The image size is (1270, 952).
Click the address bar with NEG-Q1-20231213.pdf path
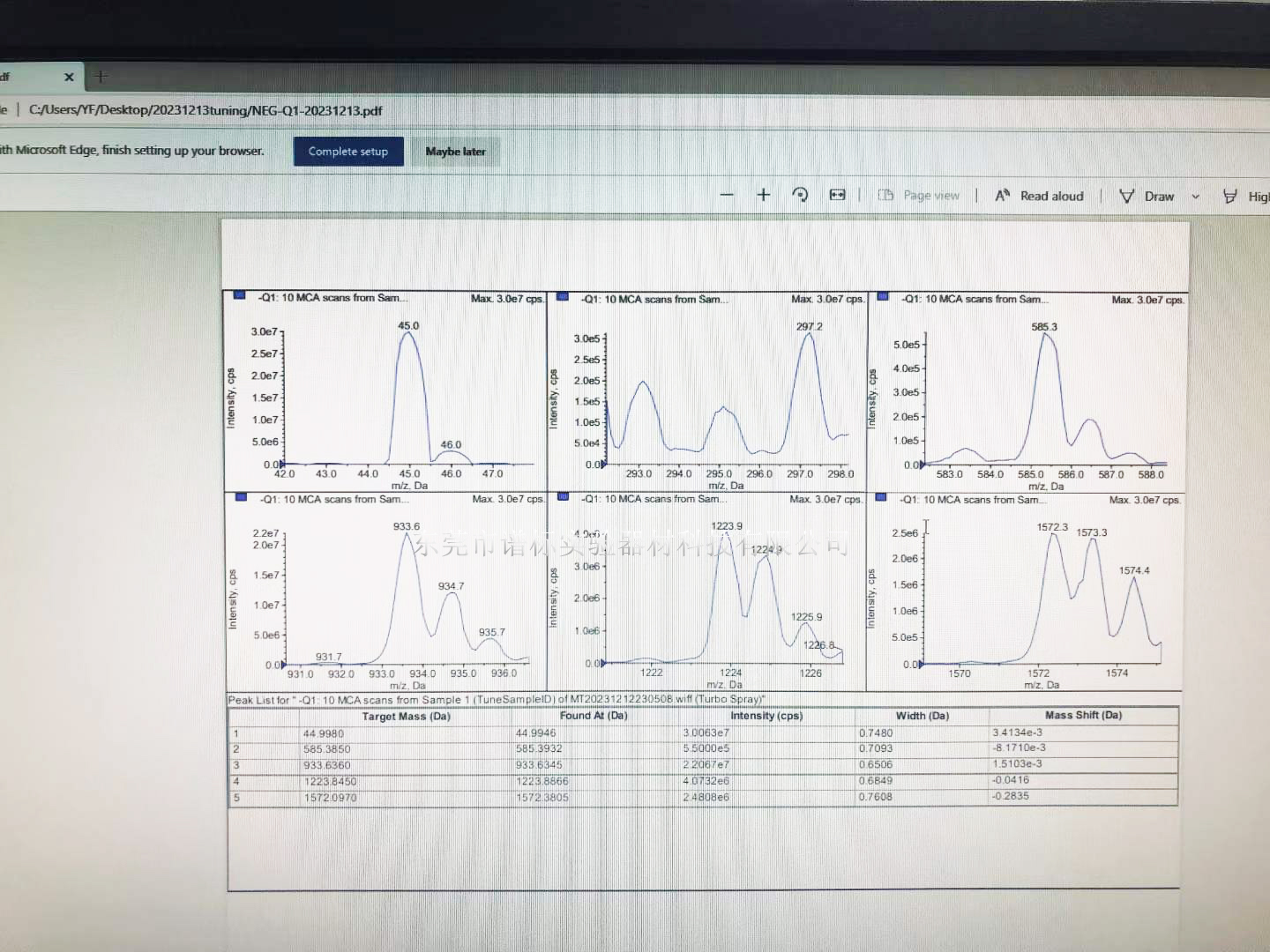click(205, 110)
